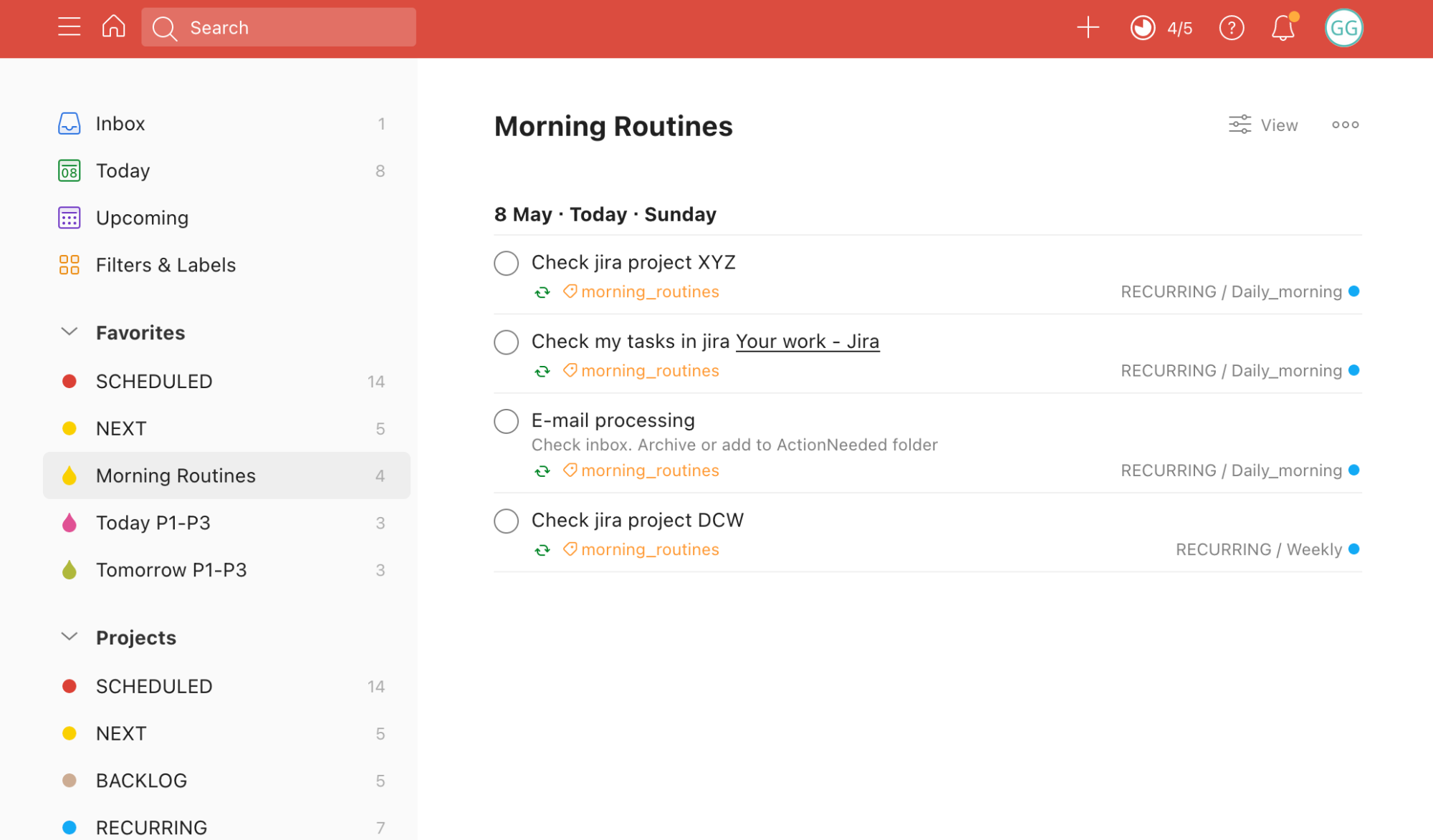The image size is (1433, 840).
Task: Mark 'Check jira project XYZ' as complete
Action: (506, 263)
